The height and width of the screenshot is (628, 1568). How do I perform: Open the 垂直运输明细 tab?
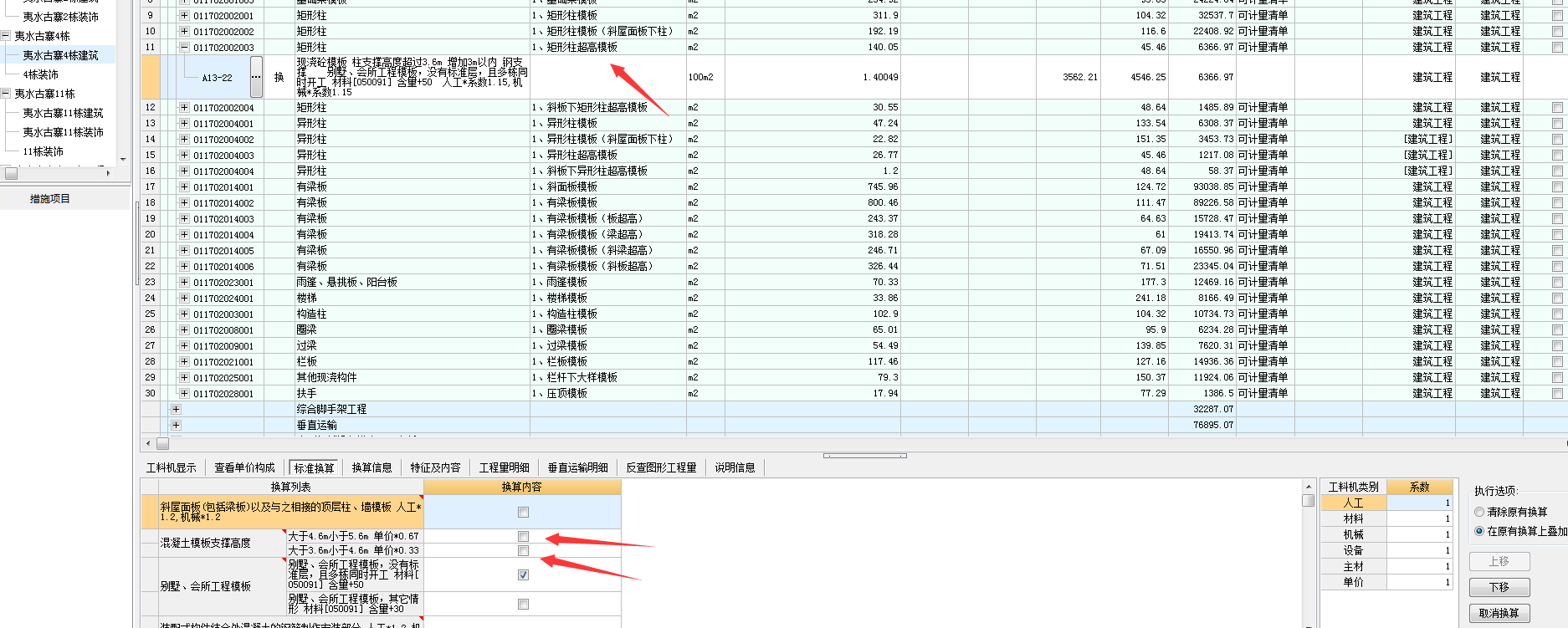pyautogui.click(x=577, y=468)
